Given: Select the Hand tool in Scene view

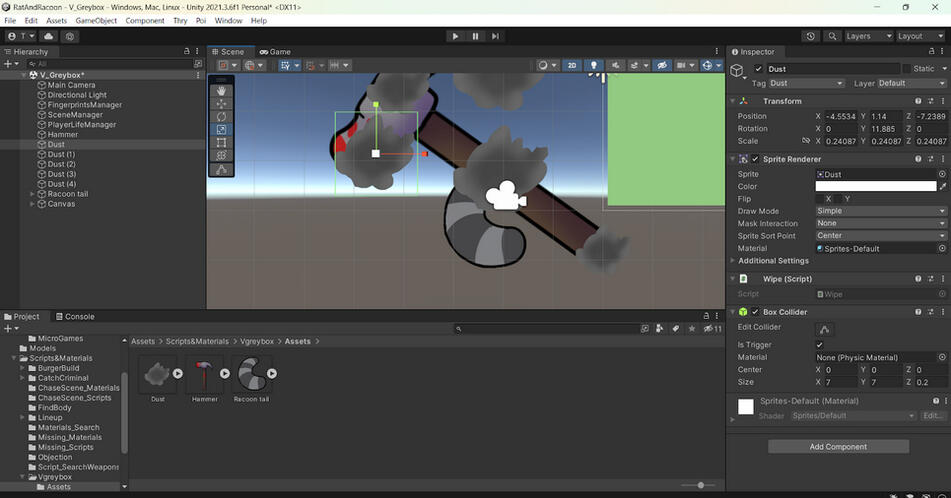Looking at the screenshot, I should pyautogui.click(x=221, y=91).
